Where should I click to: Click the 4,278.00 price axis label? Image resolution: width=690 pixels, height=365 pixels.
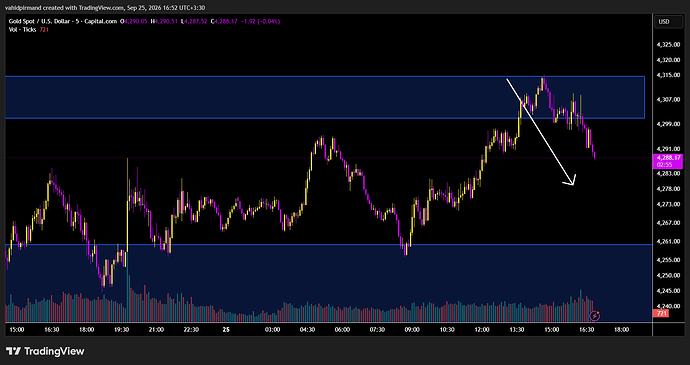668,189
